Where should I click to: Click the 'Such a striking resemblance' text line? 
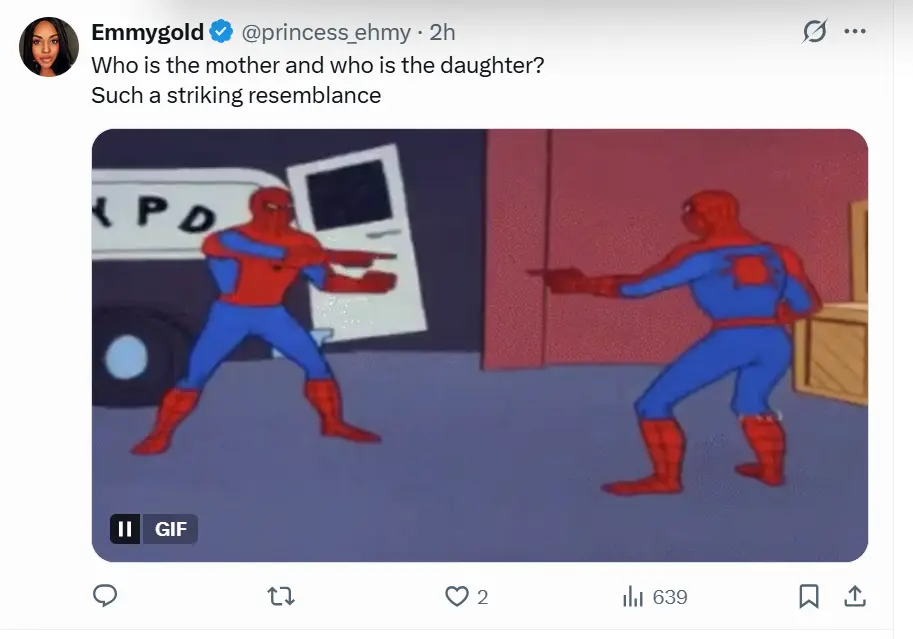236,95
